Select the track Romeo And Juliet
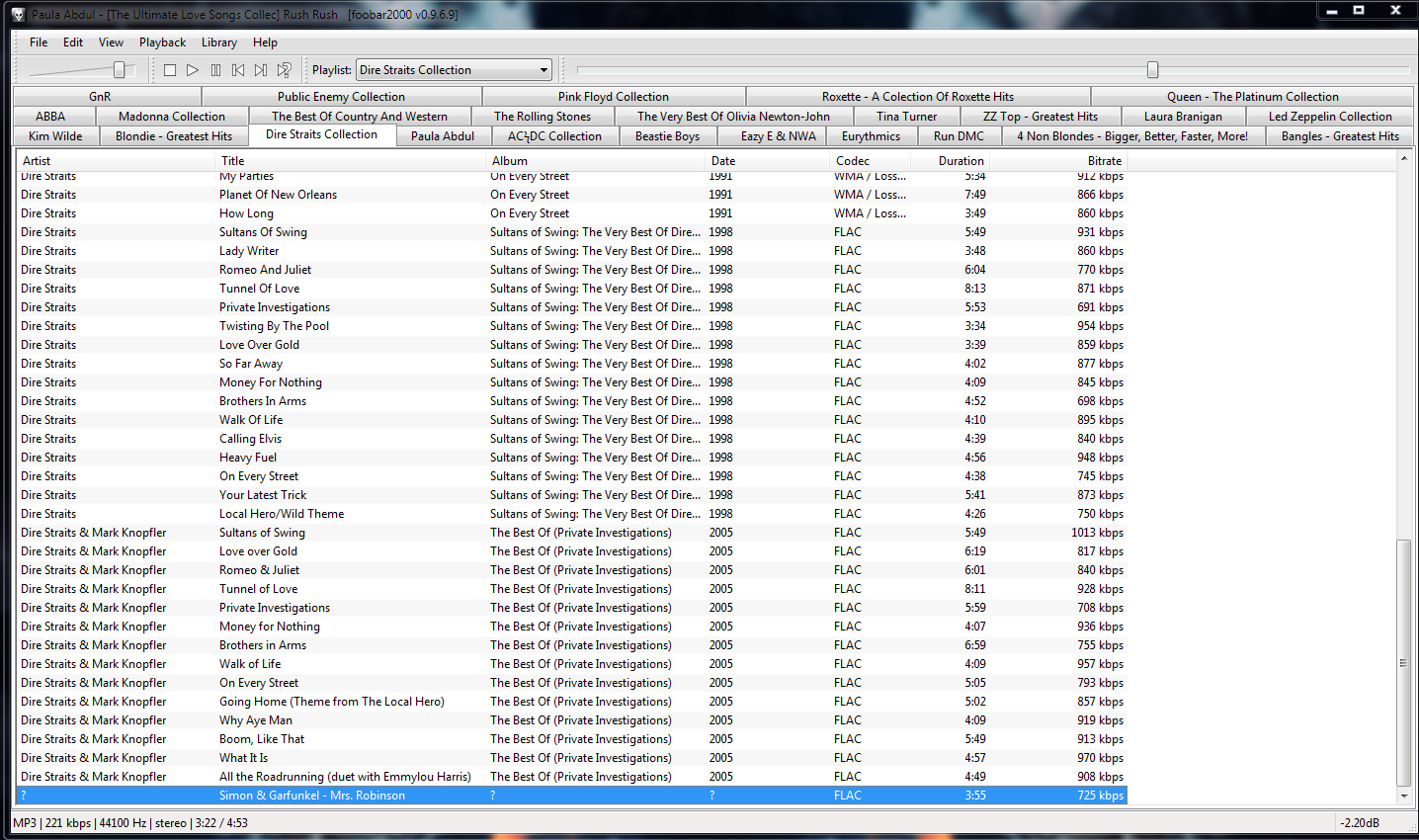Image resolution: width=1419 pixels, height=840 pixels. 572,270
